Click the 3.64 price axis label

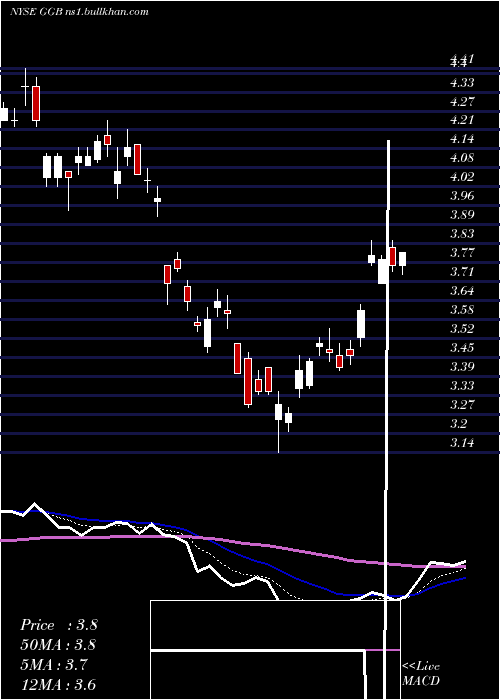462,291
